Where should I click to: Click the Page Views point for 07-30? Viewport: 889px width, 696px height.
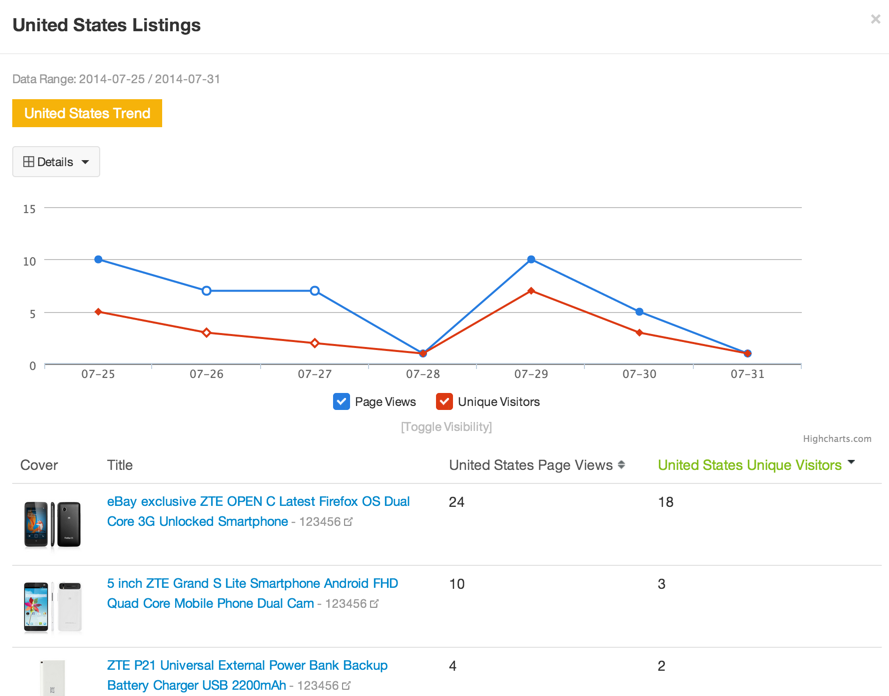click(640, 312)
